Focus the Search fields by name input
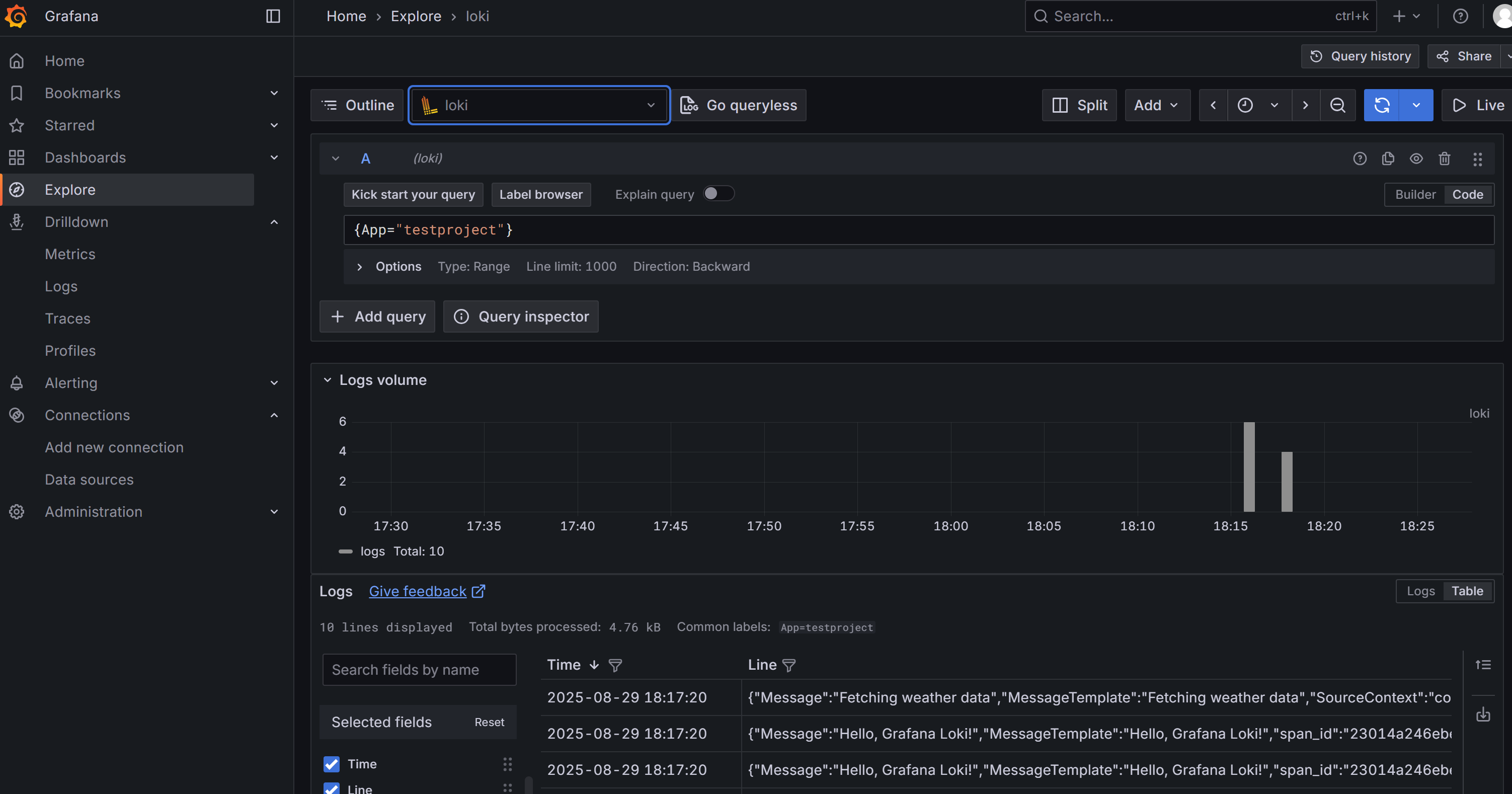Viewport: 1512px width, 794px height. tap(419, 670)
